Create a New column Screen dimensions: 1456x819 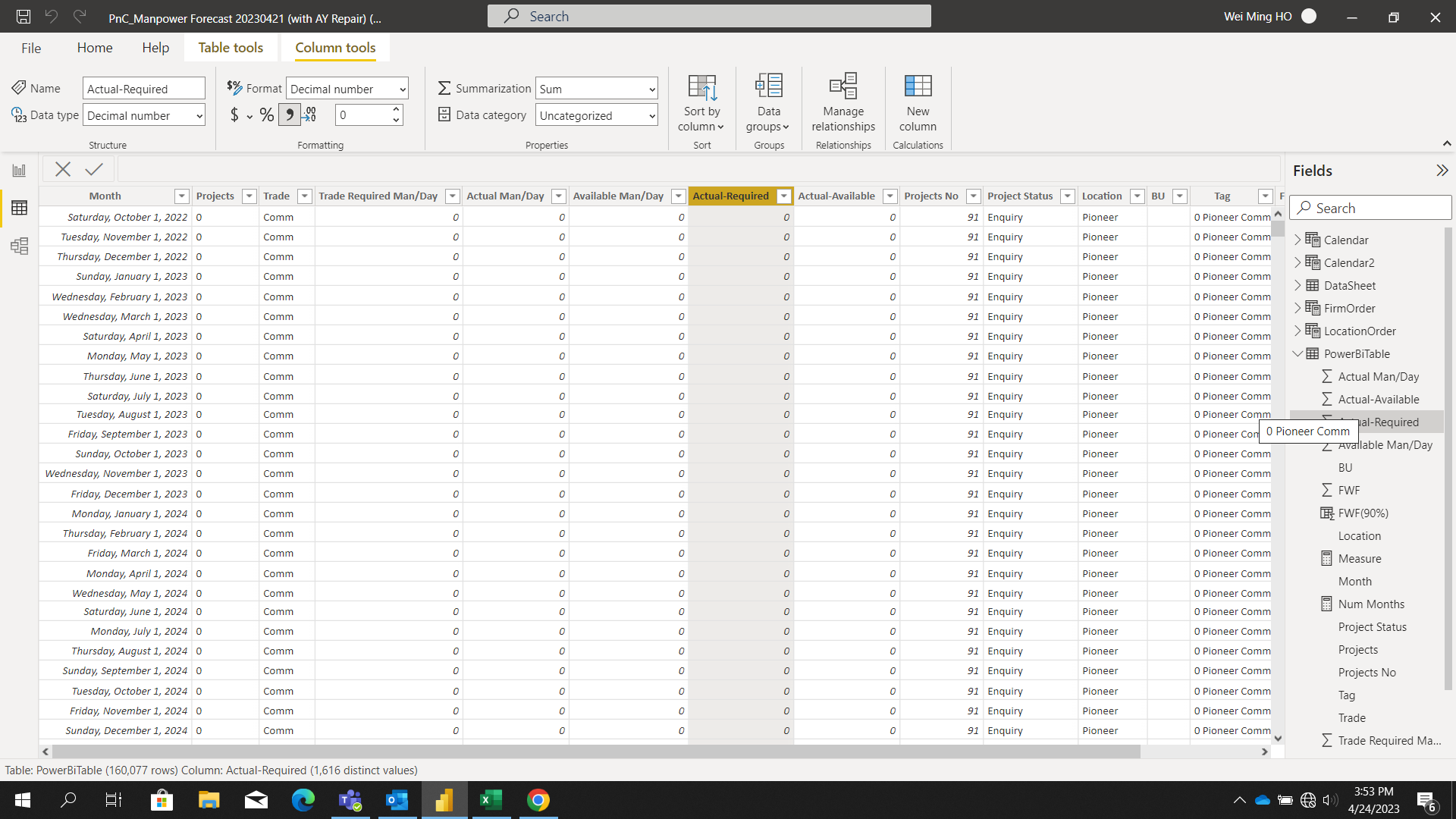[x=918, y=104]
